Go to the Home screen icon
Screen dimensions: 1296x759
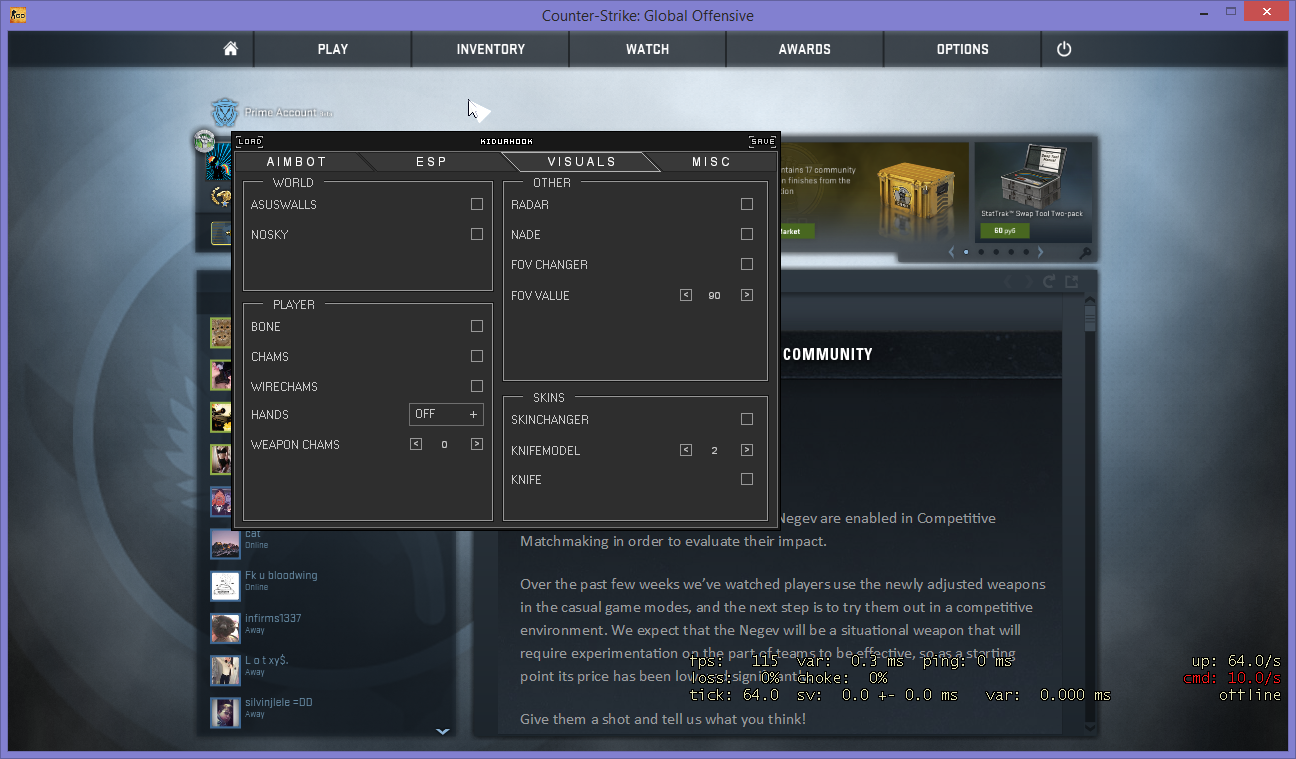[x=230, y=49]
